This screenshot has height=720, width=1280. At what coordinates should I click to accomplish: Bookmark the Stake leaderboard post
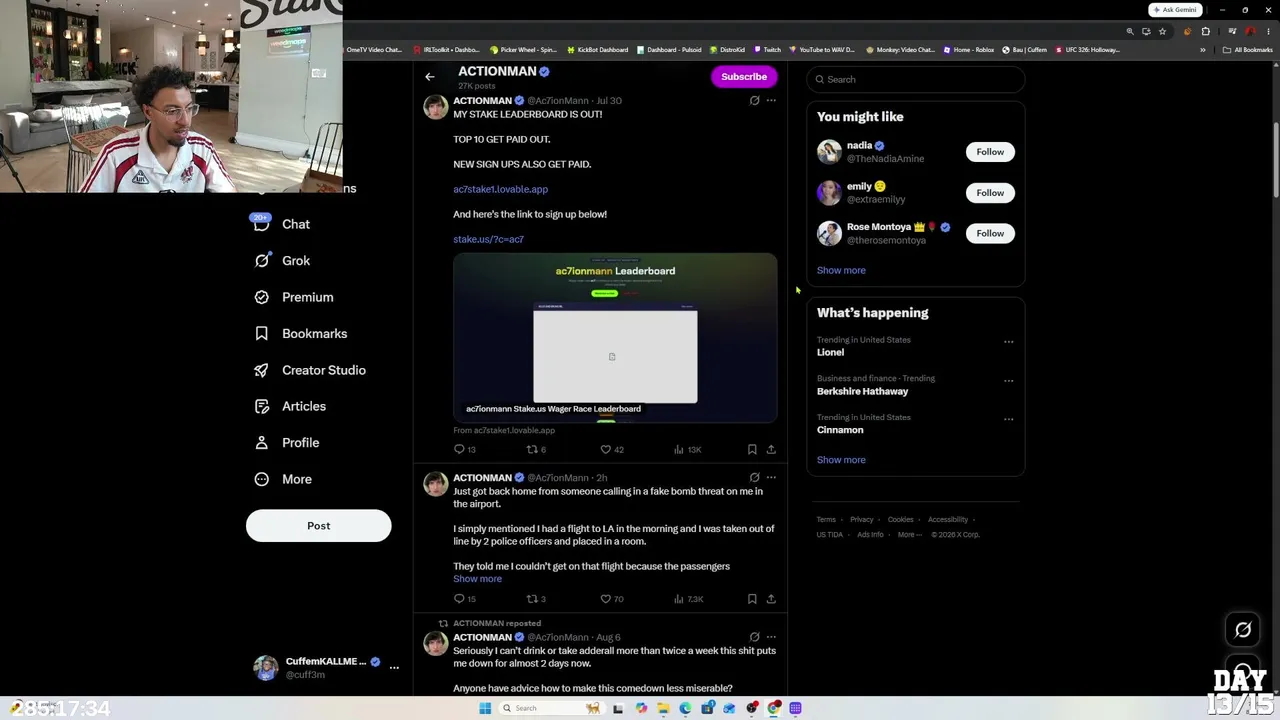click(x=752, y=449)
